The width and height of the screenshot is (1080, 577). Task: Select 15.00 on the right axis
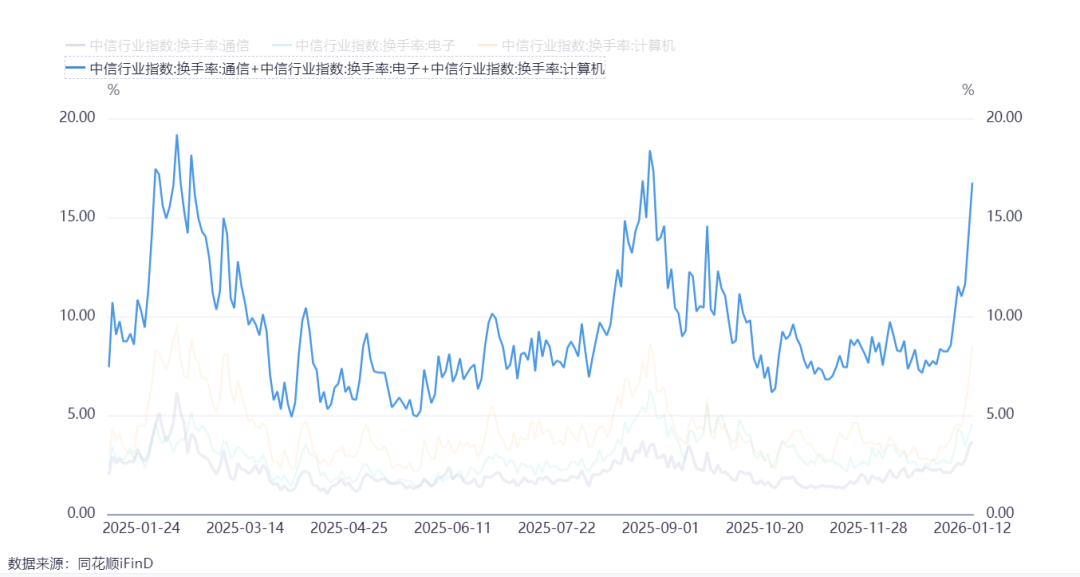click(1004, 216)
